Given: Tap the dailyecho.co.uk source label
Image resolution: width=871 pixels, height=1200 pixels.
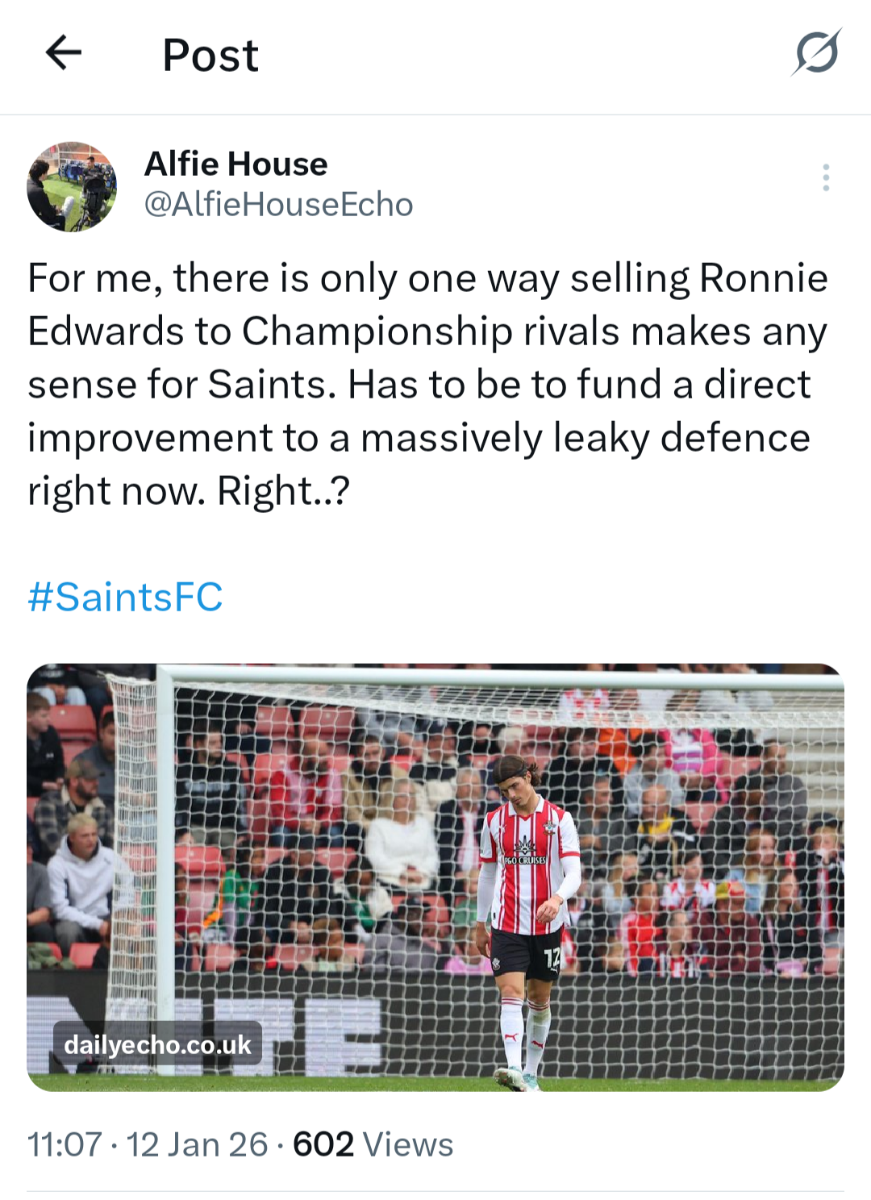Looking at the screenshot, I should (157, 1046).
